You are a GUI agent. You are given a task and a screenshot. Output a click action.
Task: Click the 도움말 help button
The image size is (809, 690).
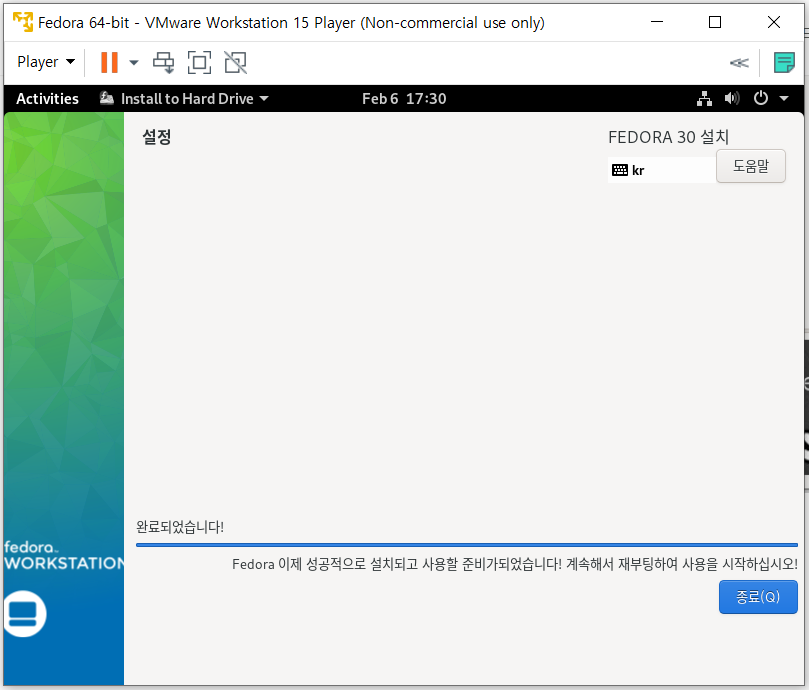[751, 166]
